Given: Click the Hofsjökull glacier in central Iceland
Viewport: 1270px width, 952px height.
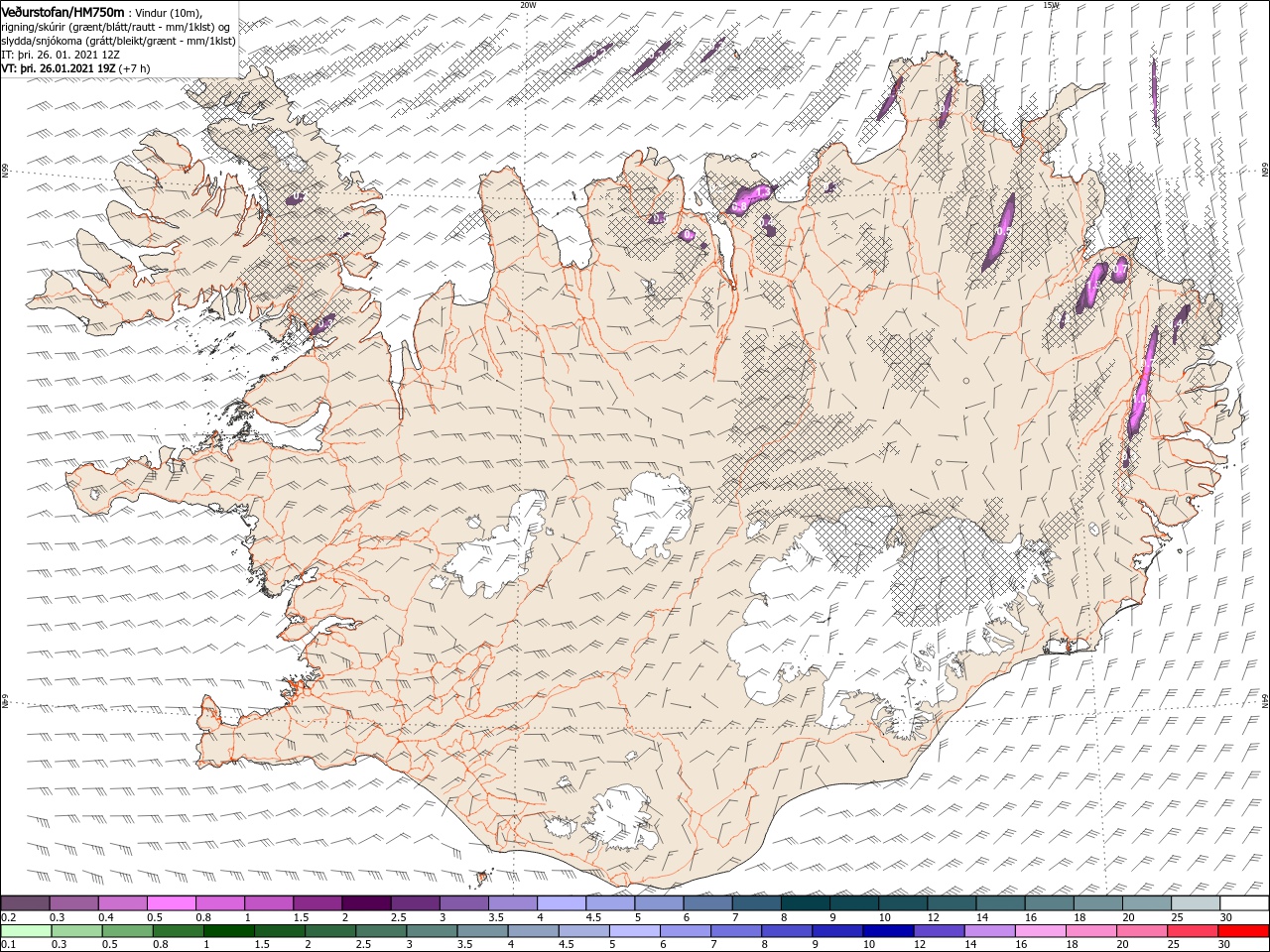Looking at the screenshot, I should [x=653, y=514].
